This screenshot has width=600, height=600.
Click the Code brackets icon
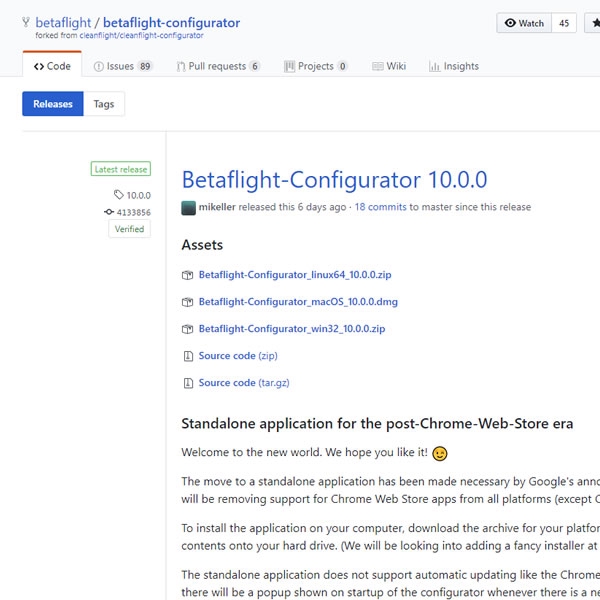(x=39, y=67)
